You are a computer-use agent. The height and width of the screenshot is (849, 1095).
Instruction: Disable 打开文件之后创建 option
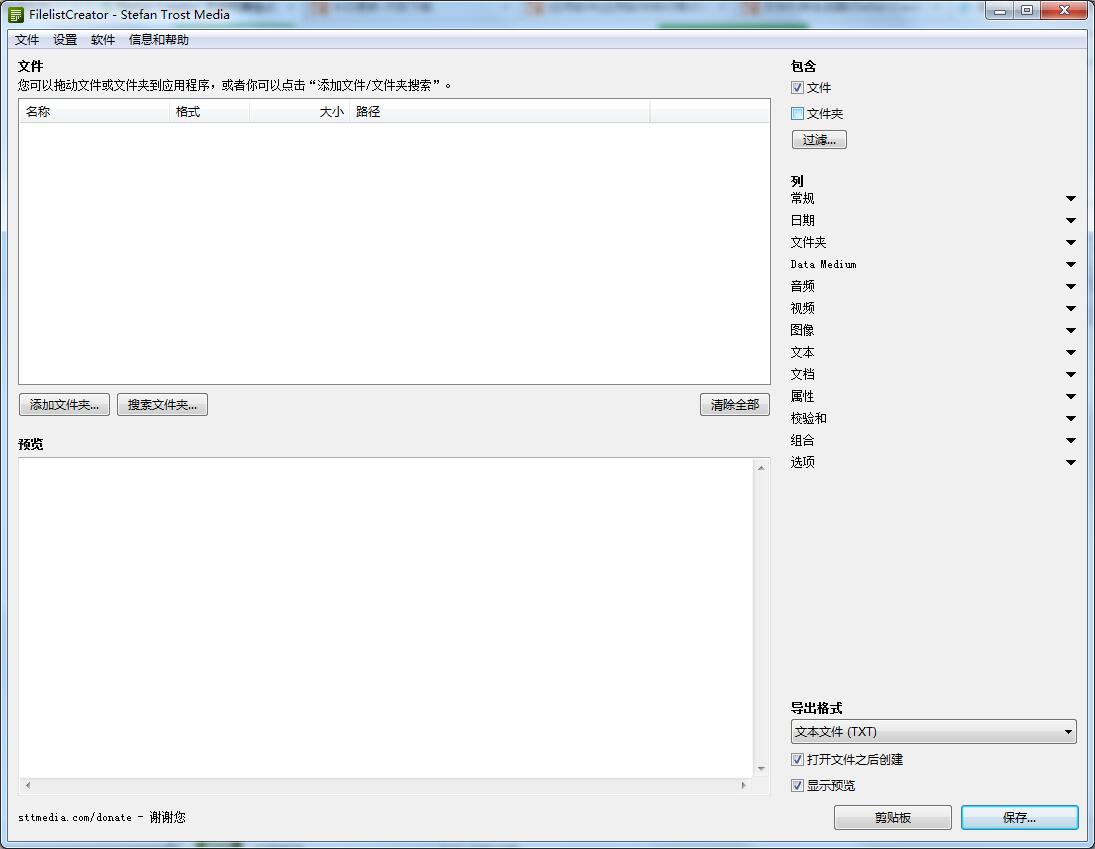coord(797,759)
